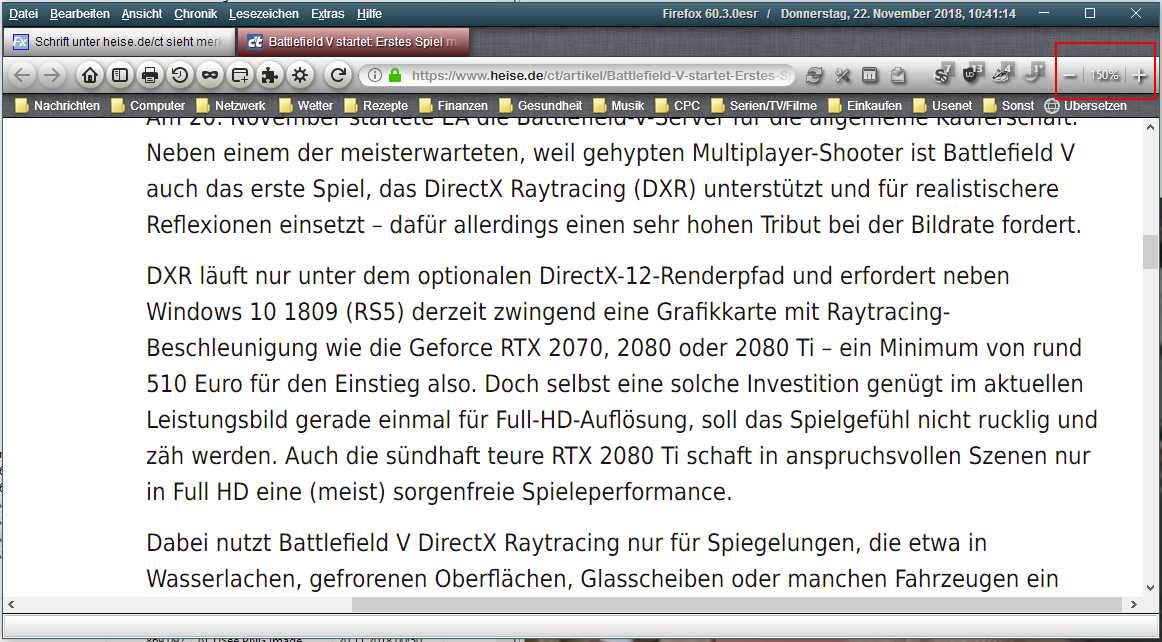The image size is (1162, 642).
Task: Reload the page with the circular arrow
Action: [x=339, y=75]
